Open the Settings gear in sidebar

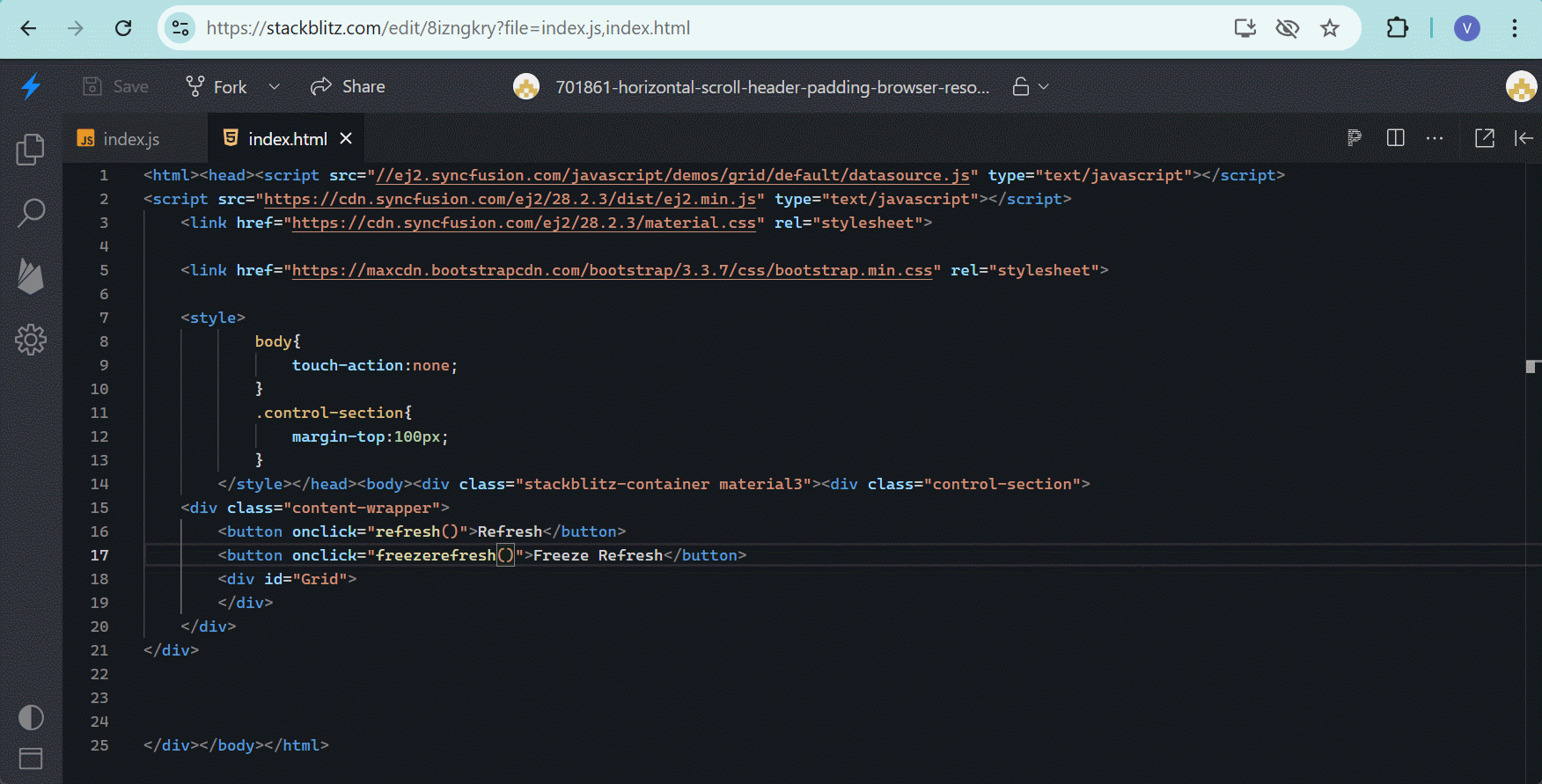coord(31,340)
